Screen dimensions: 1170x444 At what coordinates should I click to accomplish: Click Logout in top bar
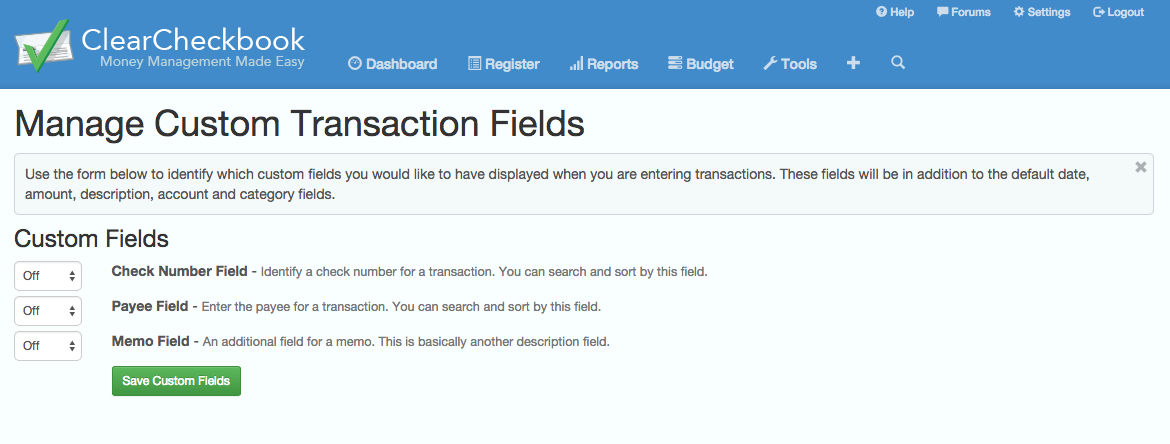1118,12
